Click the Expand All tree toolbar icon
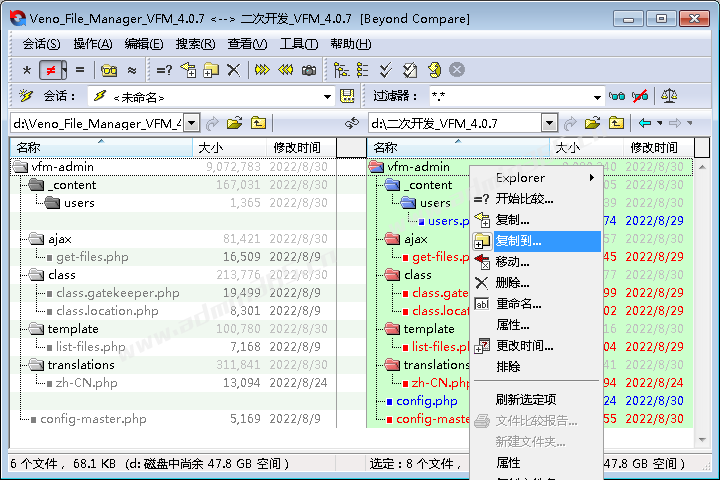The width and height of the screenshot is (720, 480). click(x=341, y=70)
